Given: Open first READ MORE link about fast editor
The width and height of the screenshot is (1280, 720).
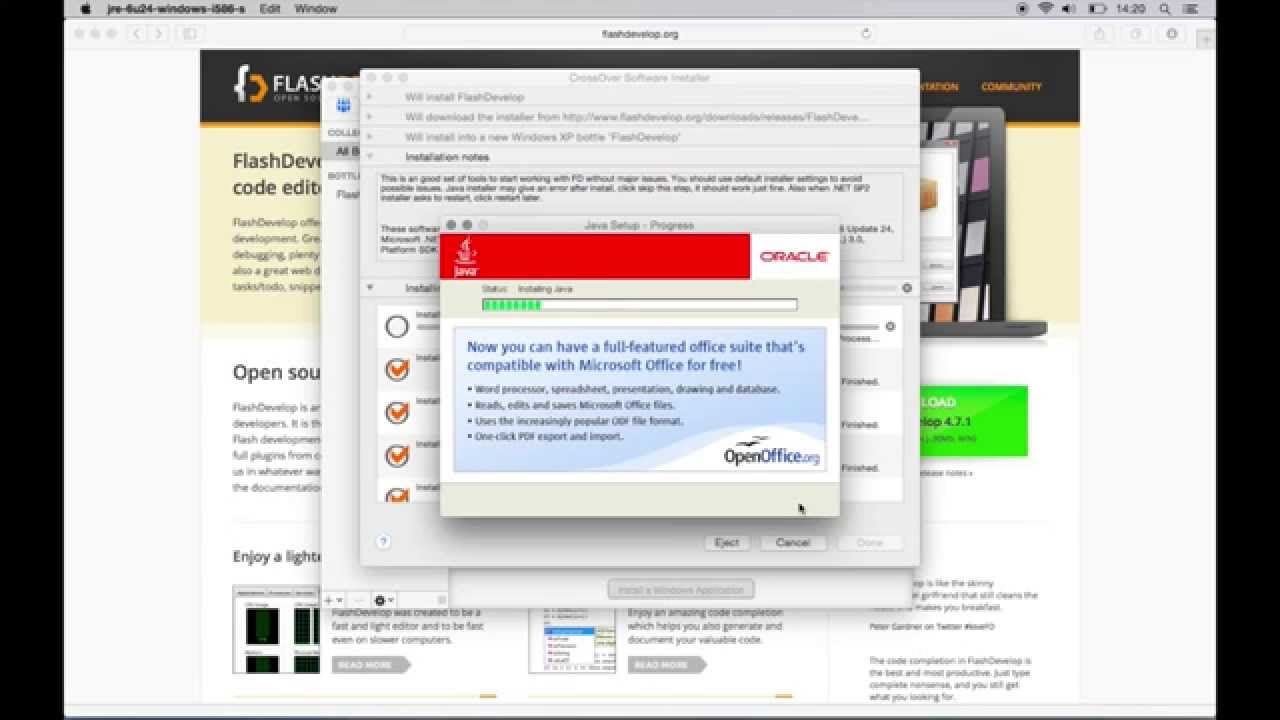Looking at the screenshot, I should (x=372, y=664).
